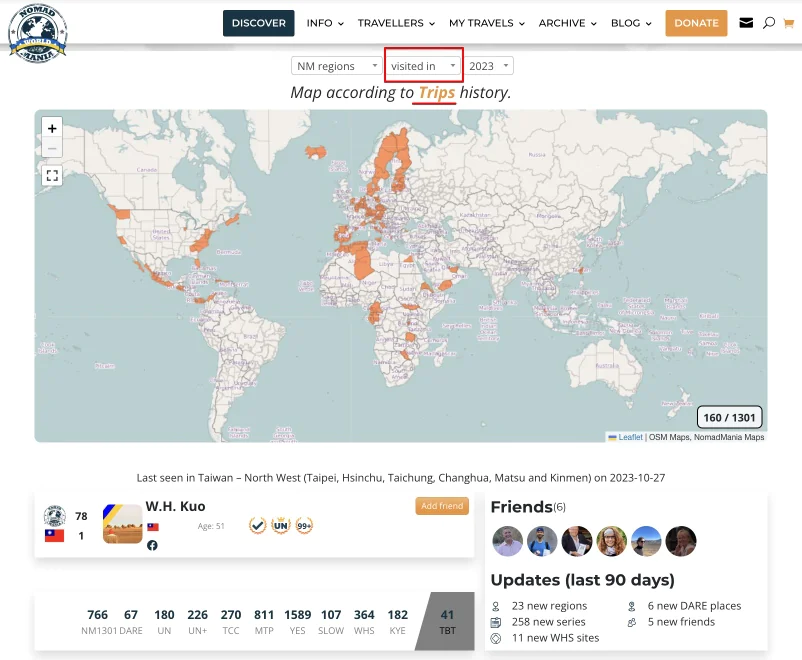Open the mail envelope icon
Screen dimensions: 802x660
coord(746,23)
